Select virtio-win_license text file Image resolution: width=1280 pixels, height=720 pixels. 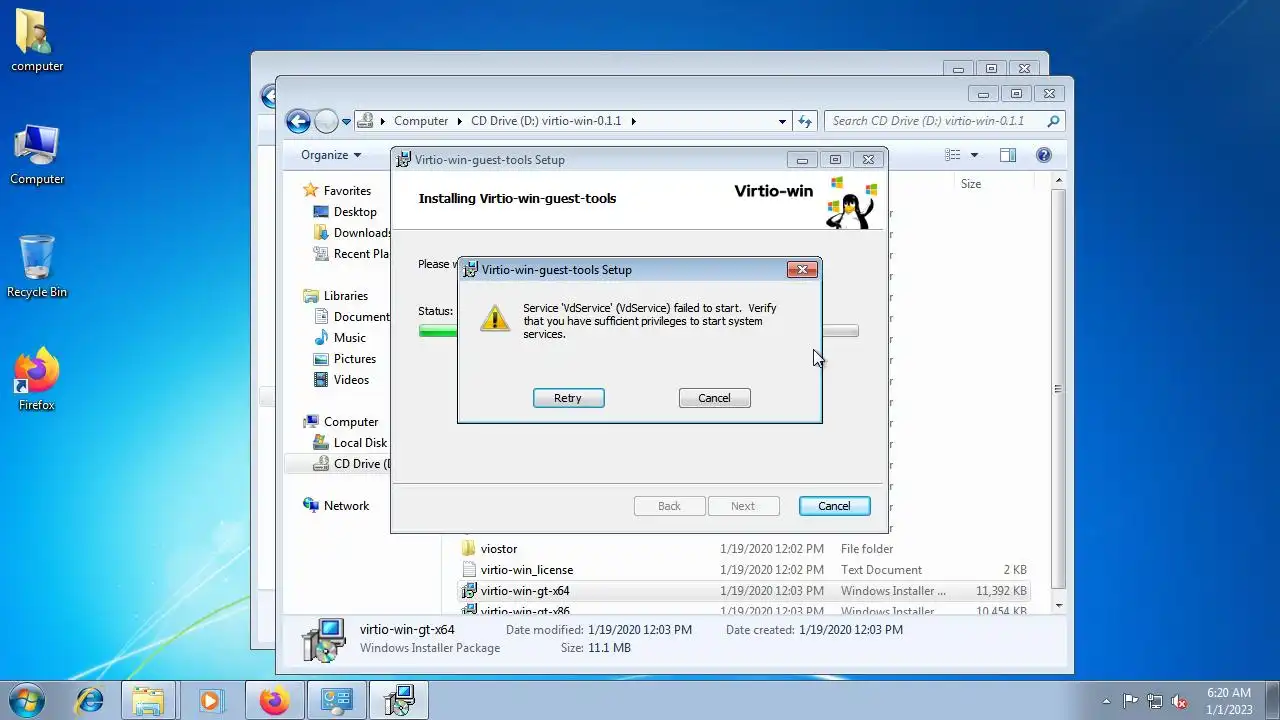[527, 570]
